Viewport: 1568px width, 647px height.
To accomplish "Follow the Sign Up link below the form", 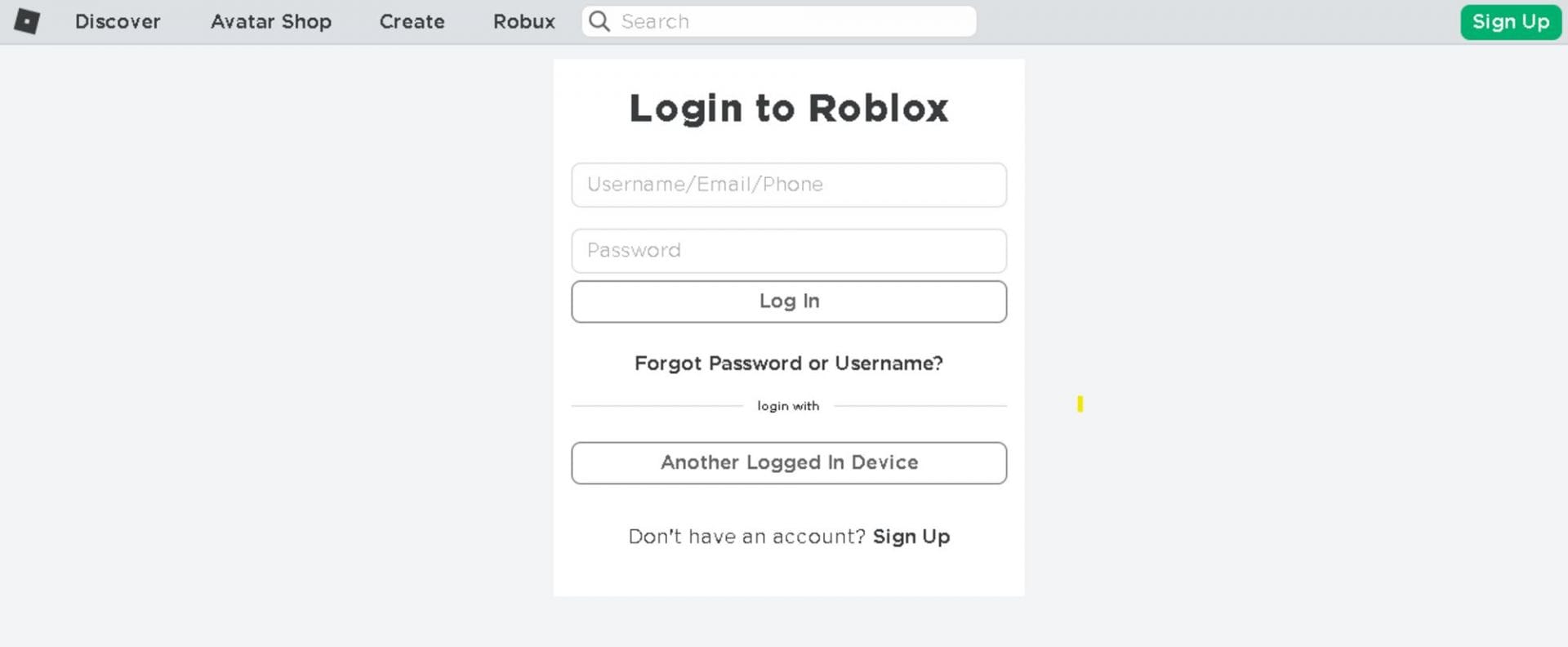I will tap(911, 537).
